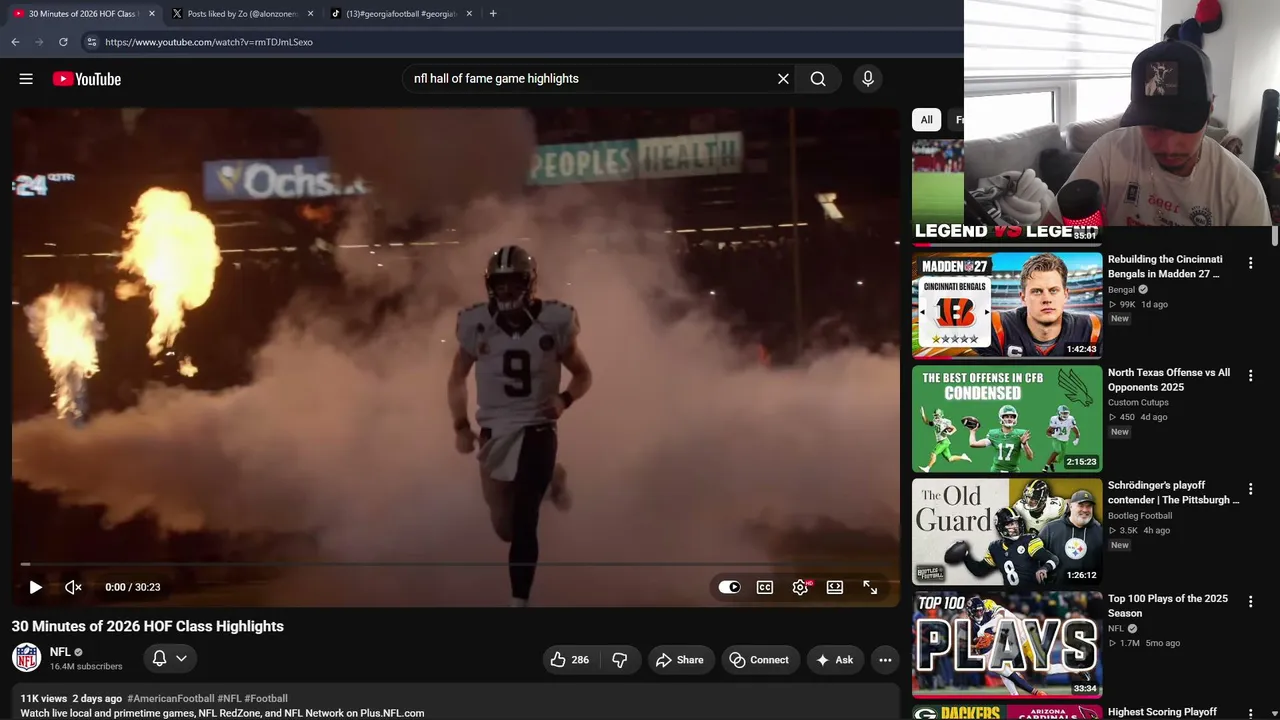Unmute the video player volume
Screen dimensions: 1280x720
coord(73,587)
